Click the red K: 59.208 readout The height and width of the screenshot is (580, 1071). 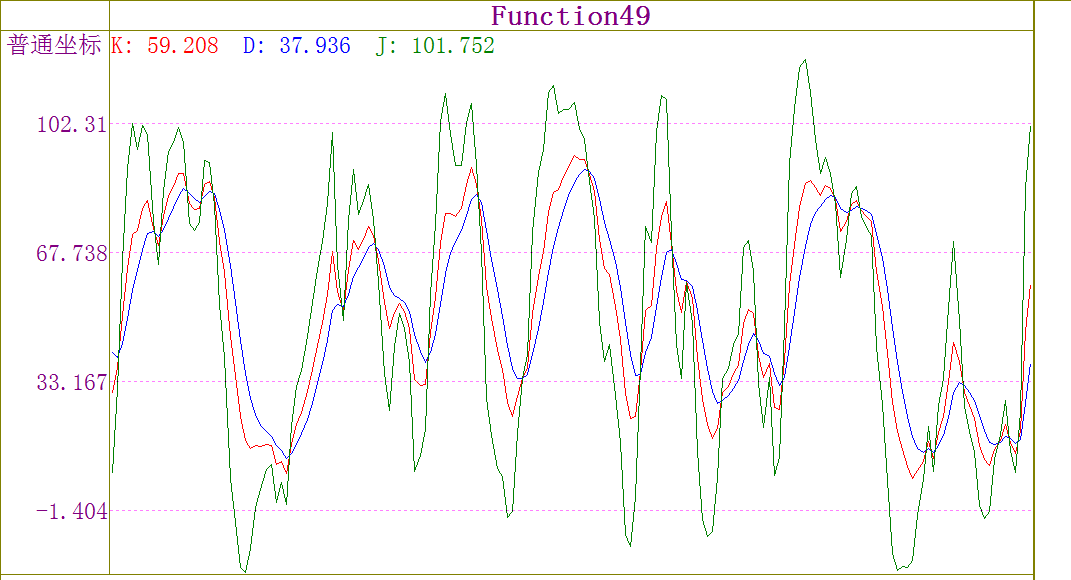pyautogui.click(x=164, y=46)
